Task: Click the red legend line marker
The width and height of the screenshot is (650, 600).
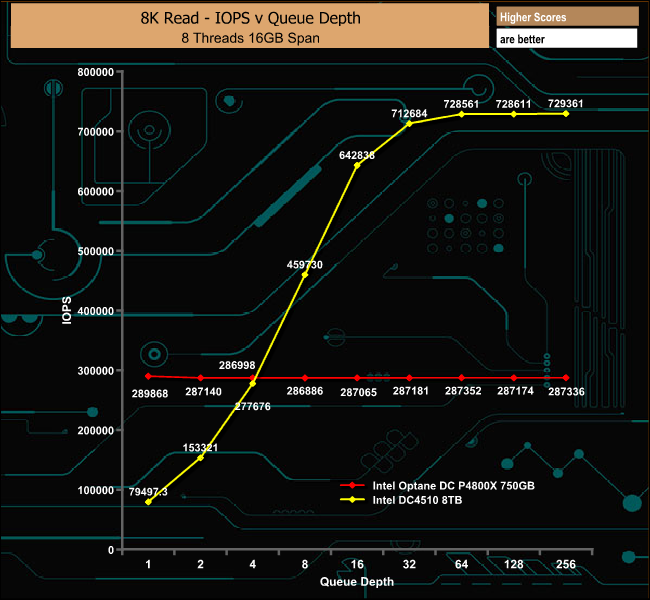Action: coord(352,485)
